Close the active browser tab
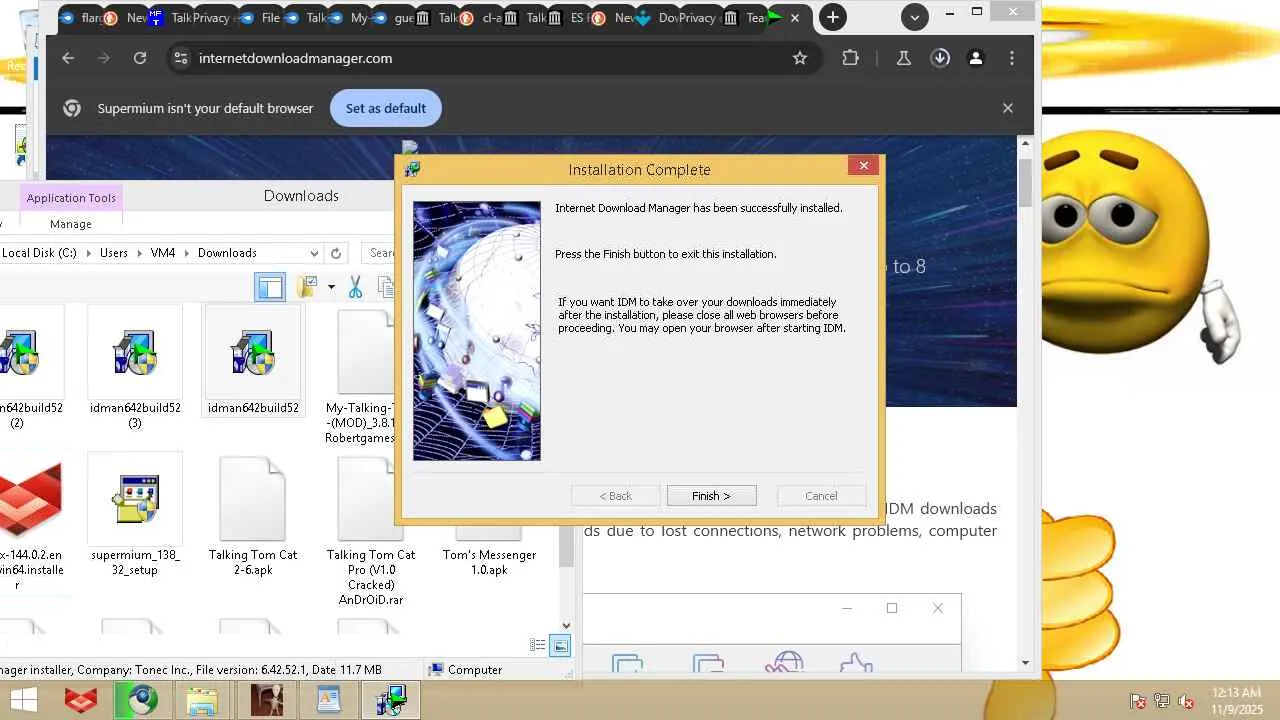This screenshot has width=1280, height=720. pos(795,18)
